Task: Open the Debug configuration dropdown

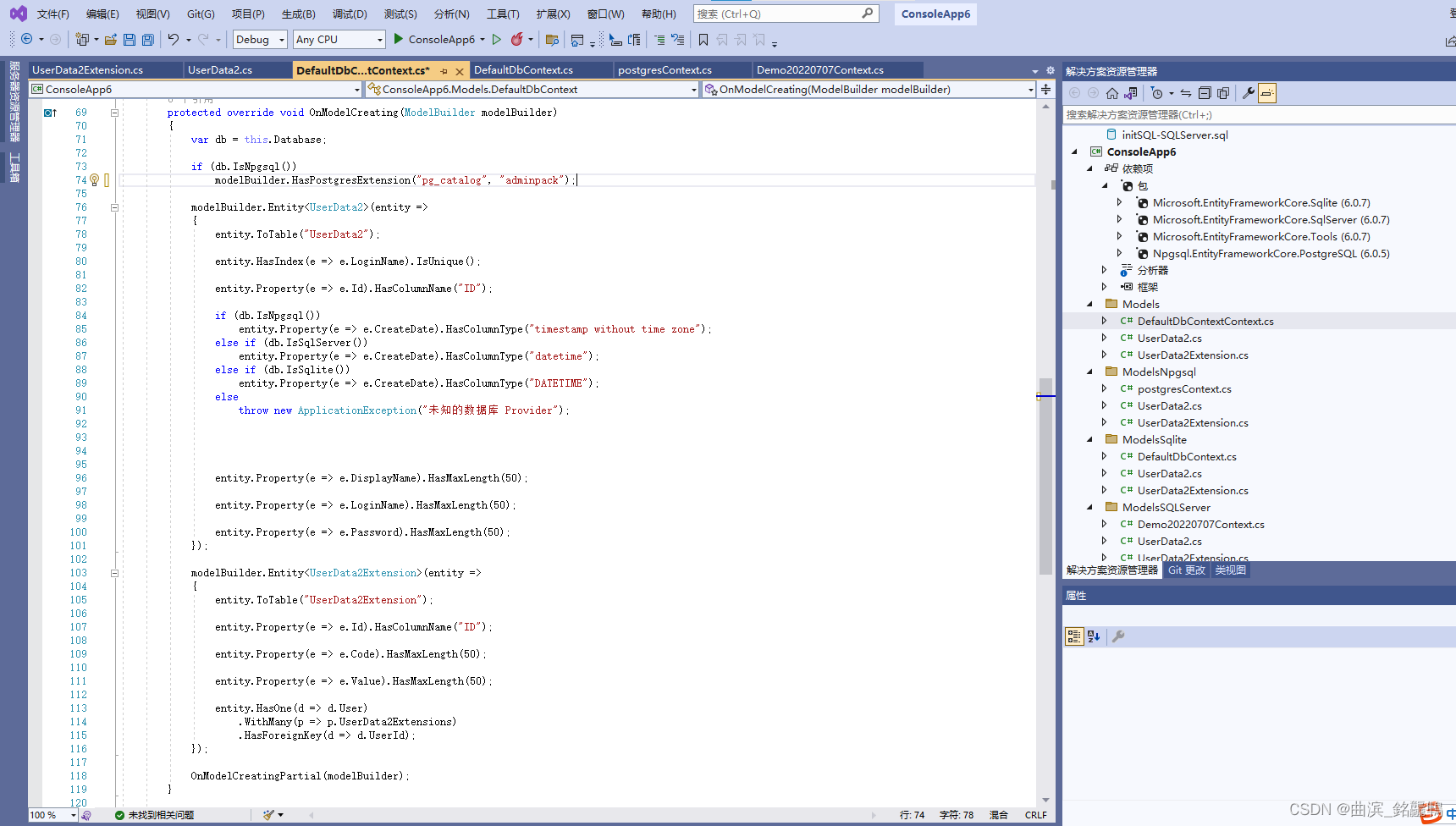Action: [259, 39]
